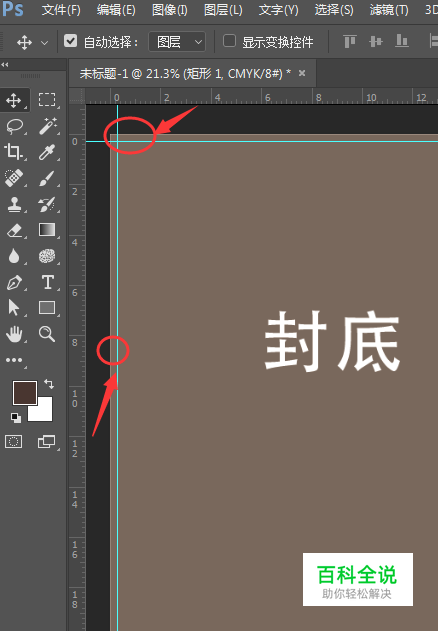Open the 选择(S) menu
Image resolution: width=438 pixels, height=631 pixels.
[334, 10]
